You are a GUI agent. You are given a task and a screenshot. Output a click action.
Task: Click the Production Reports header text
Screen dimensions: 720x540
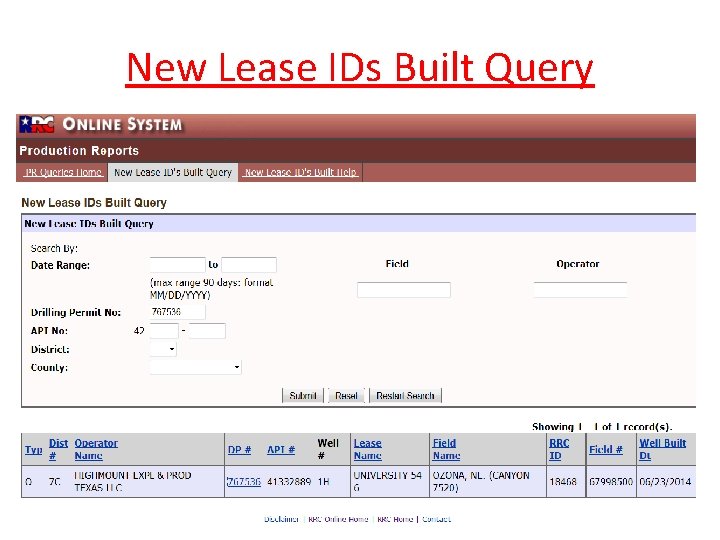(79, 151)
